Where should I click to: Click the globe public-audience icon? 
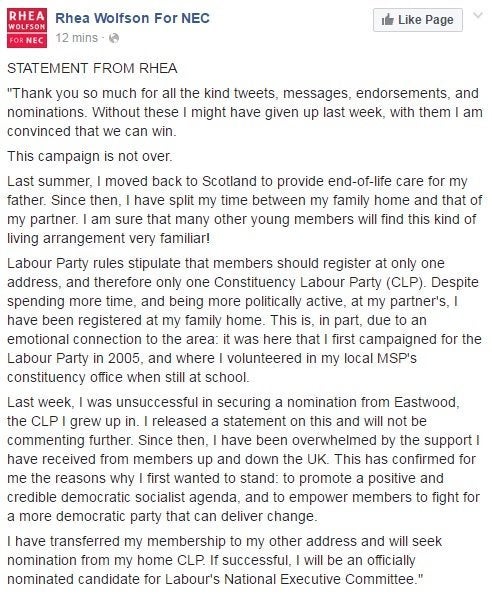click(x=114, y=38)
